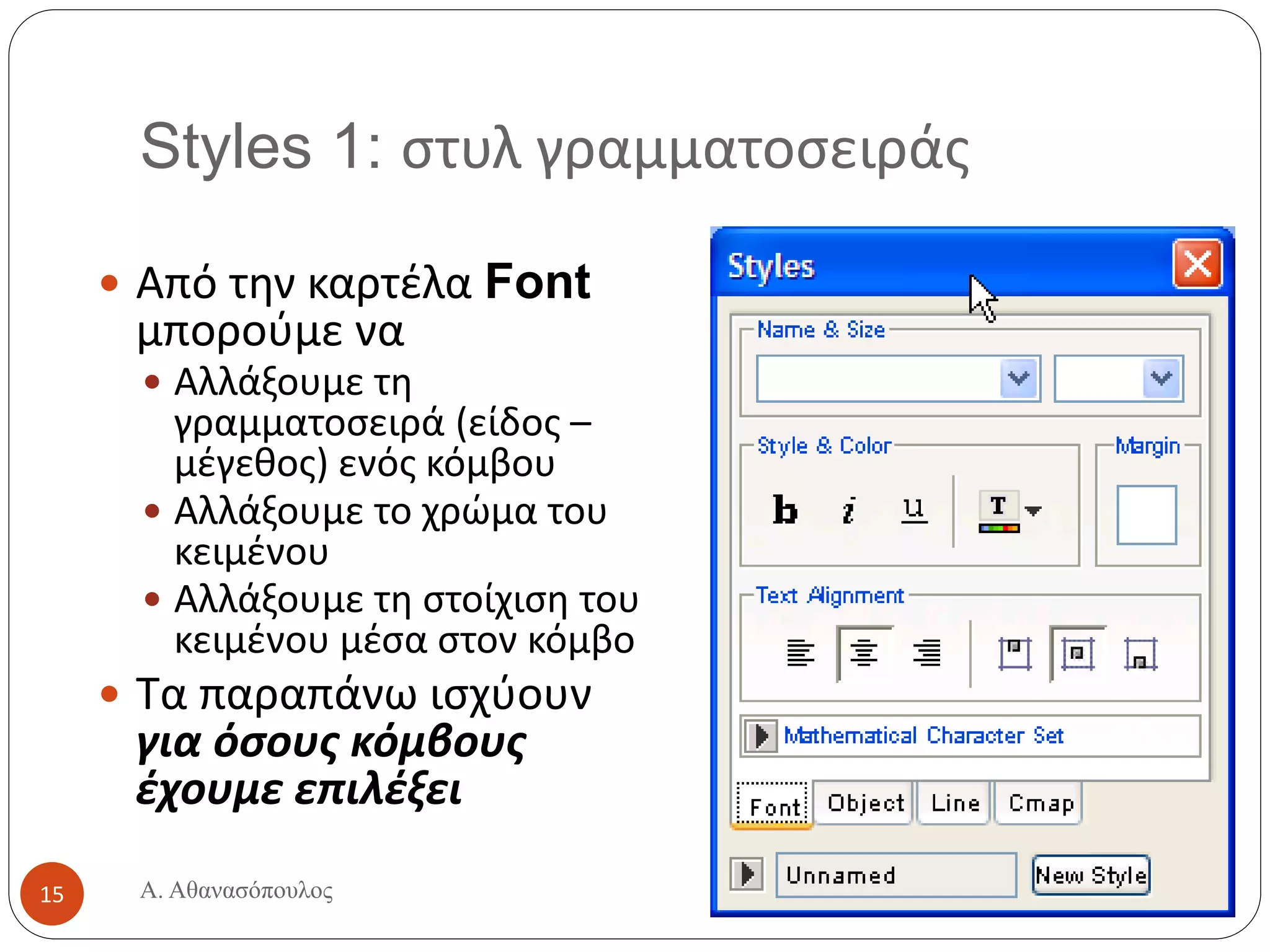Toggle bold text style

[784, 511]
